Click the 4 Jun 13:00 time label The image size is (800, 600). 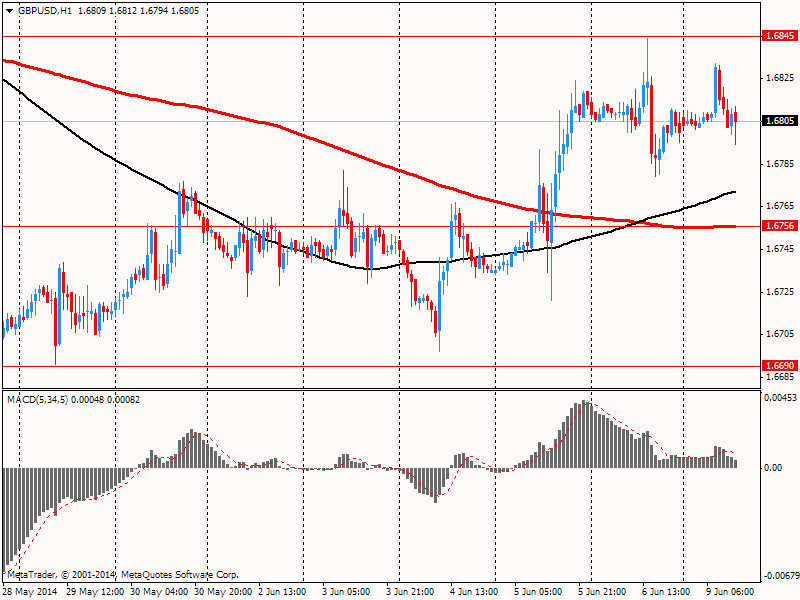474,592
